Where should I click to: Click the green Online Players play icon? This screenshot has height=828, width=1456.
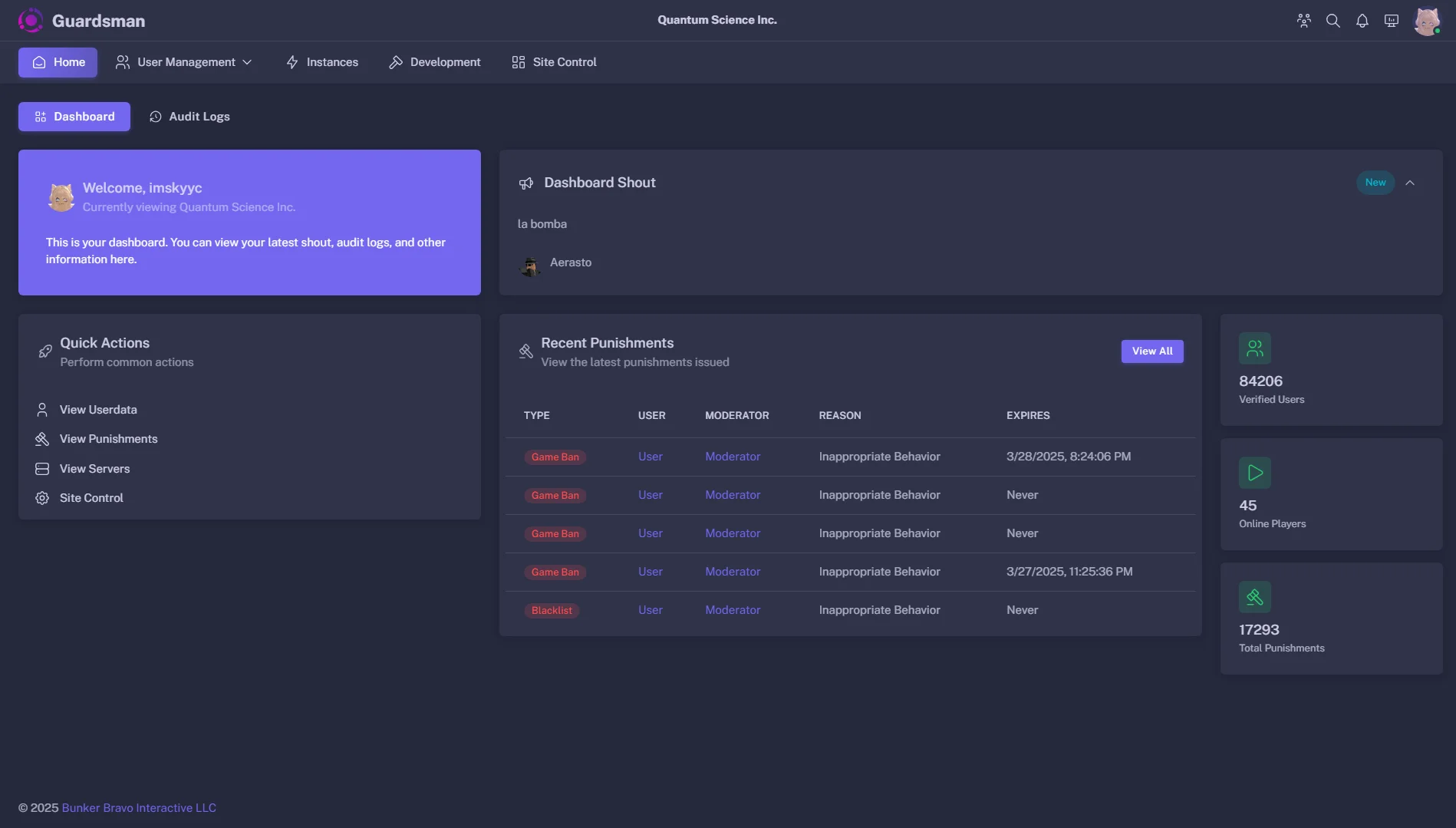(1255, 473)
